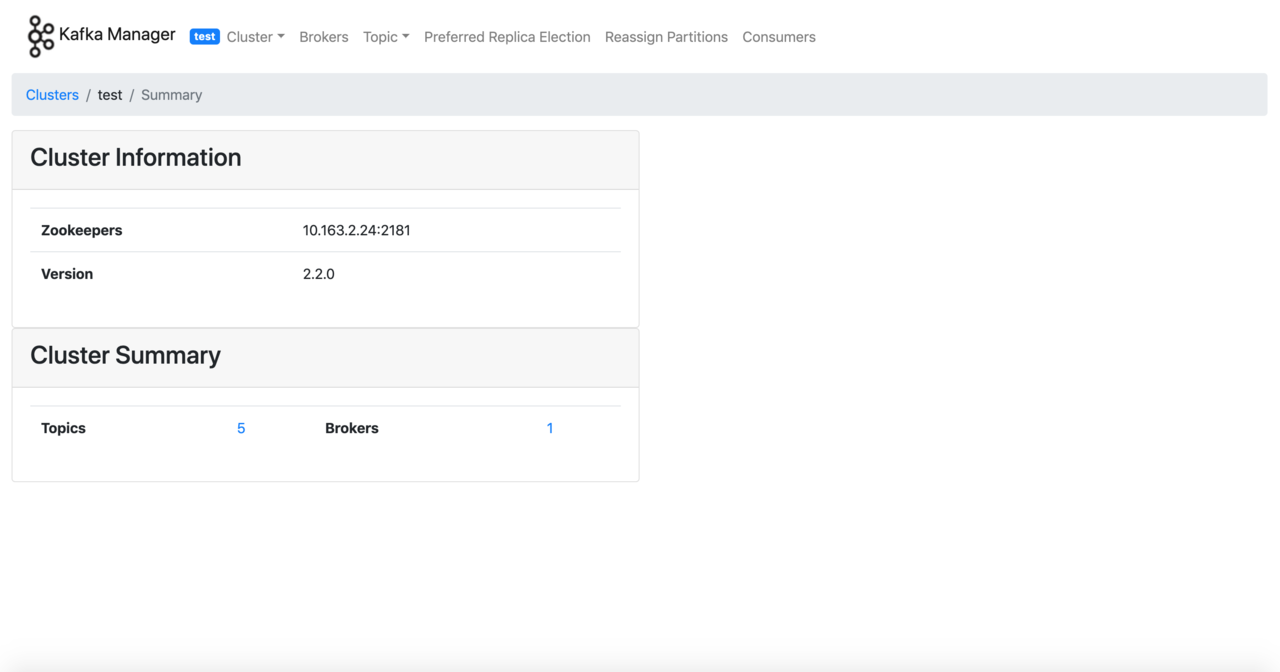The width and height of the screenshot is (1280, 672).
Task: Click the Cluster Information heading
Action: point(136,158)
